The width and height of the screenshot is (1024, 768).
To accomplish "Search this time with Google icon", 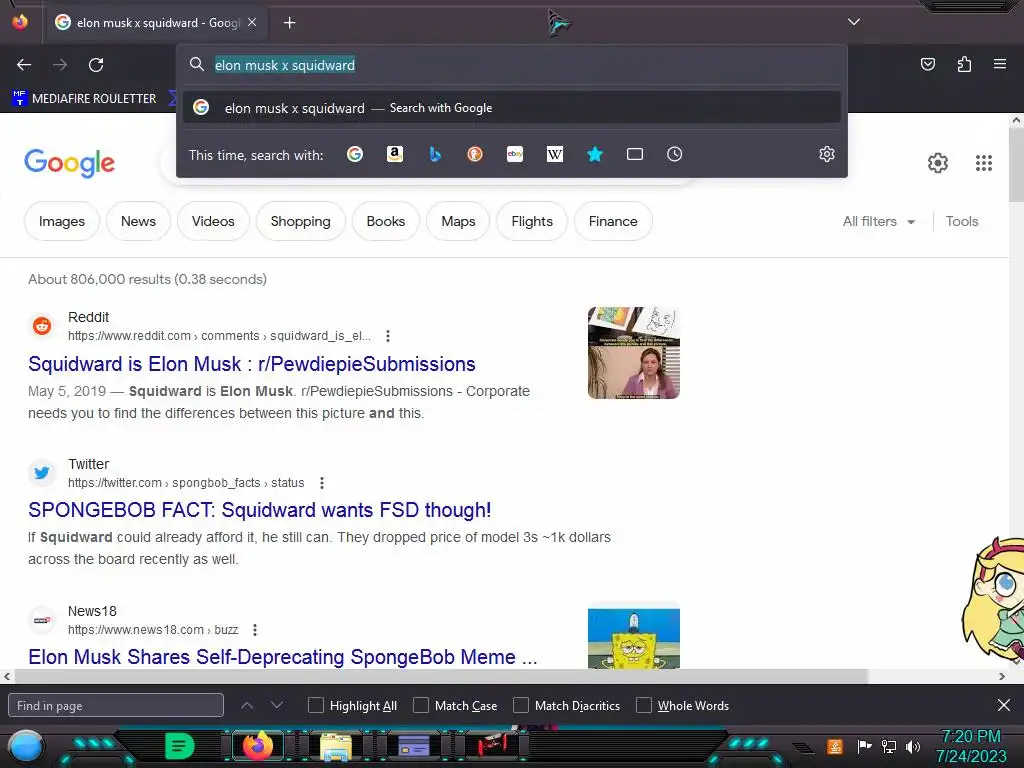I will coord(355,154).
